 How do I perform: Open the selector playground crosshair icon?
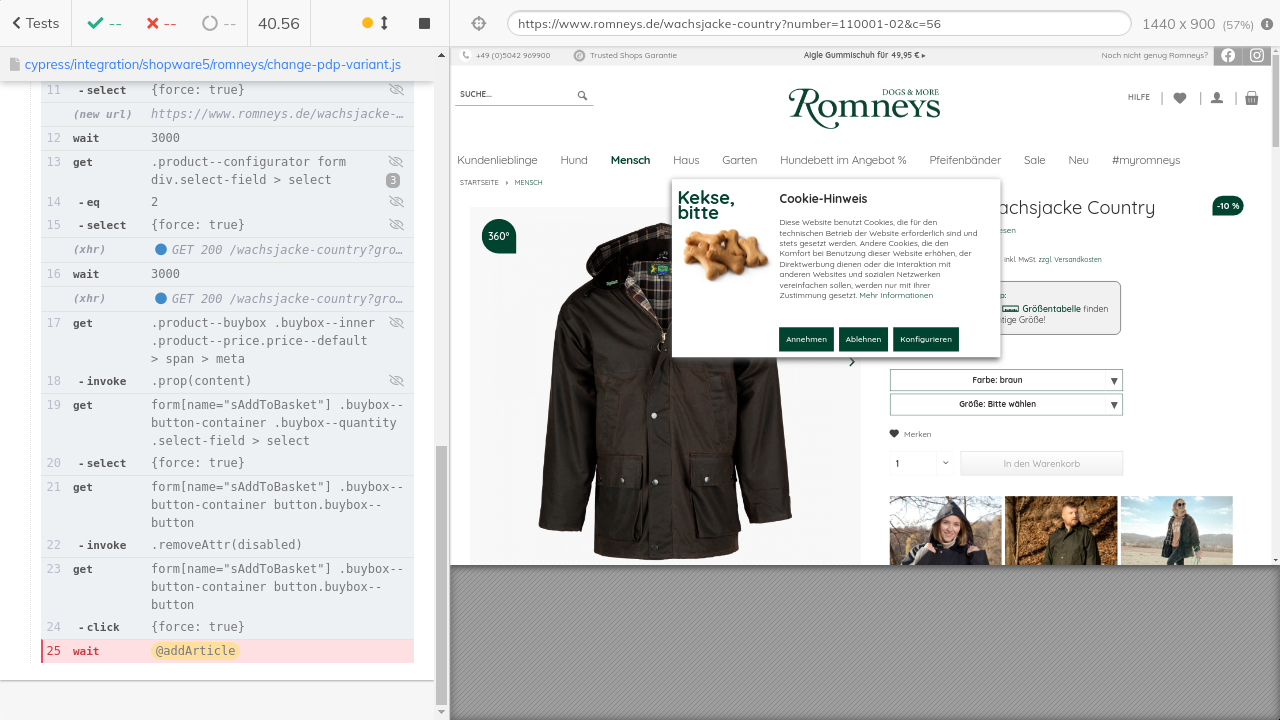tap(478, 23)
